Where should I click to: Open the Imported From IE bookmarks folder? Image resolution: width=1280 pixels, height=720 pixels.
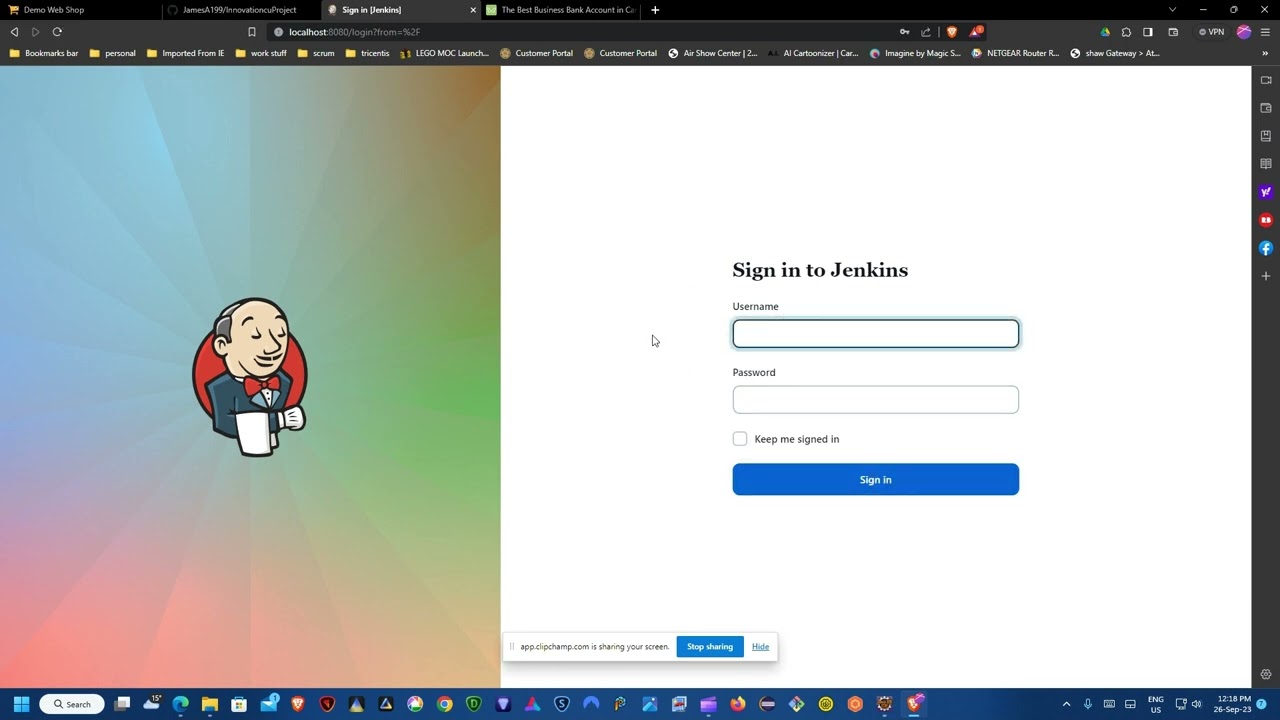185,53
